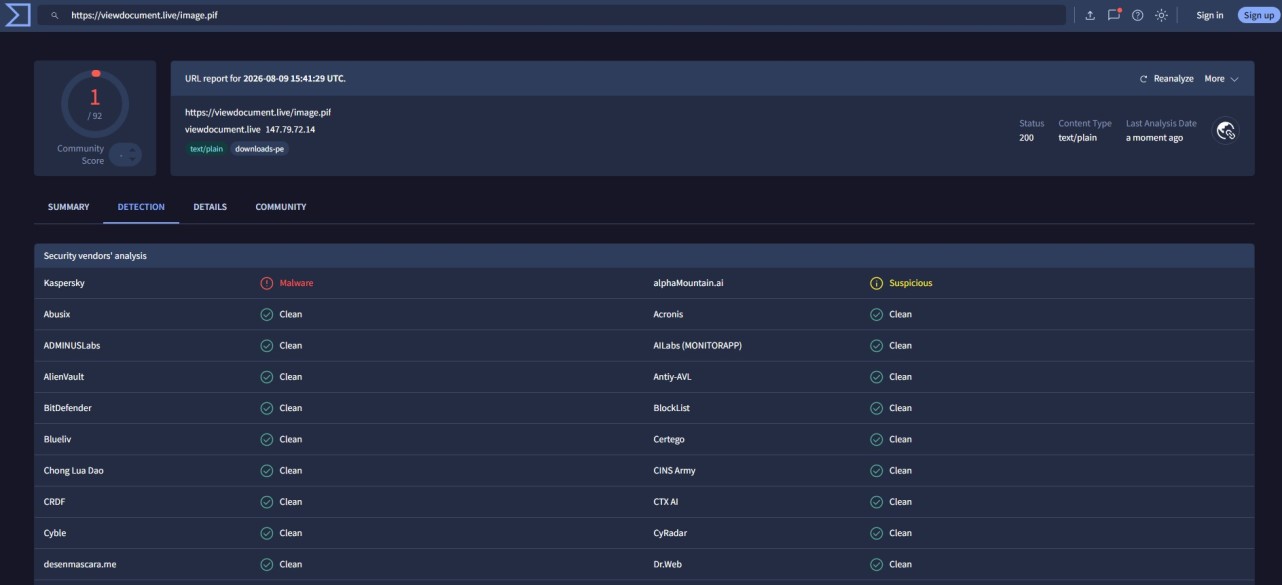Switch to the Summary tab
This screenshot has height=585, width=1282.
[68, 207]
